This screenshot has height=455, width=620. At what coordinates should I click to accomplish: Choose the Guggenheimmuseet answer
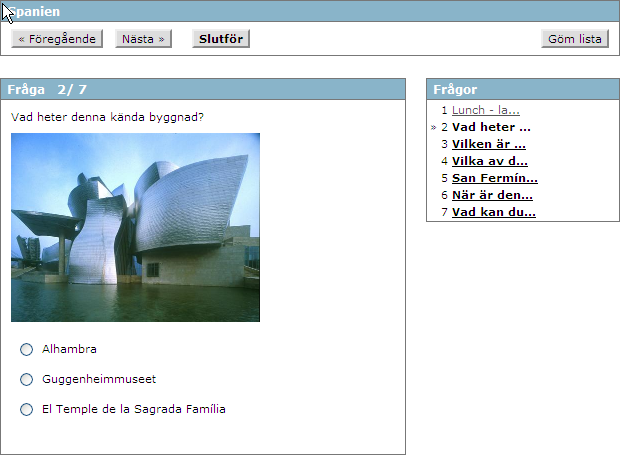click(26, 379)
